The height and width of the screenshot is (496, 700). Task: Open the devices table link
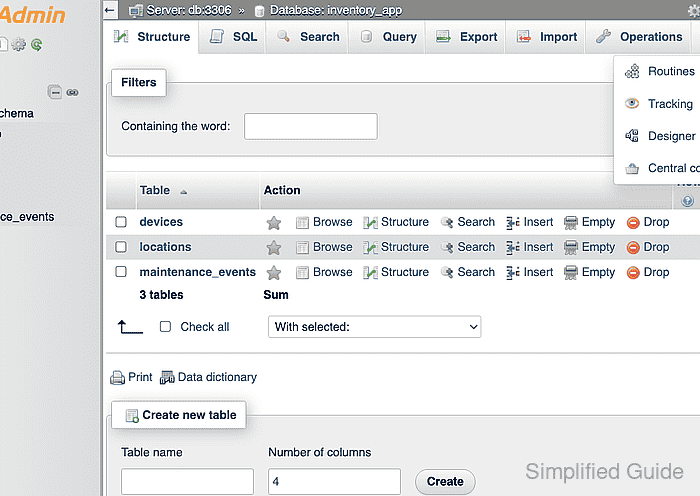161,222
